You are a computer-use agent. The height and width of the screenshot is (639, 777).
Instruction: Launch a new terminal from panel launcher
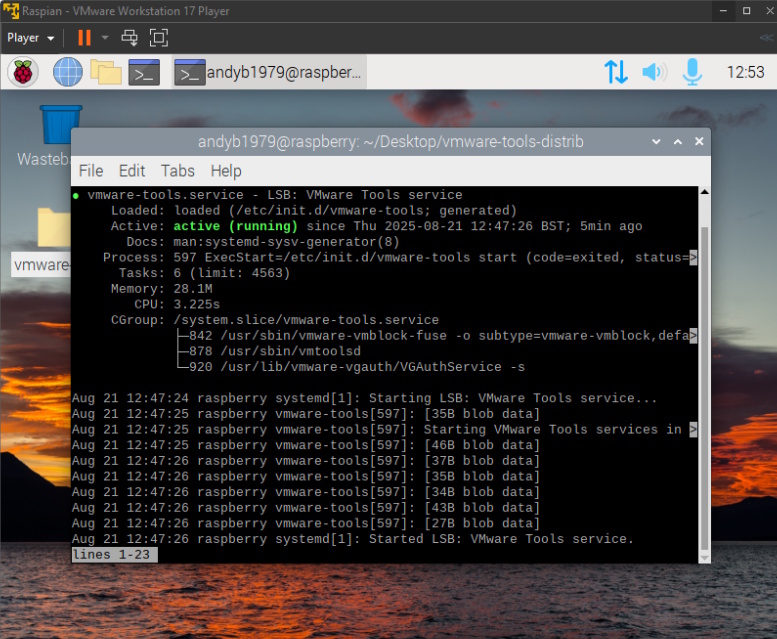144,72
